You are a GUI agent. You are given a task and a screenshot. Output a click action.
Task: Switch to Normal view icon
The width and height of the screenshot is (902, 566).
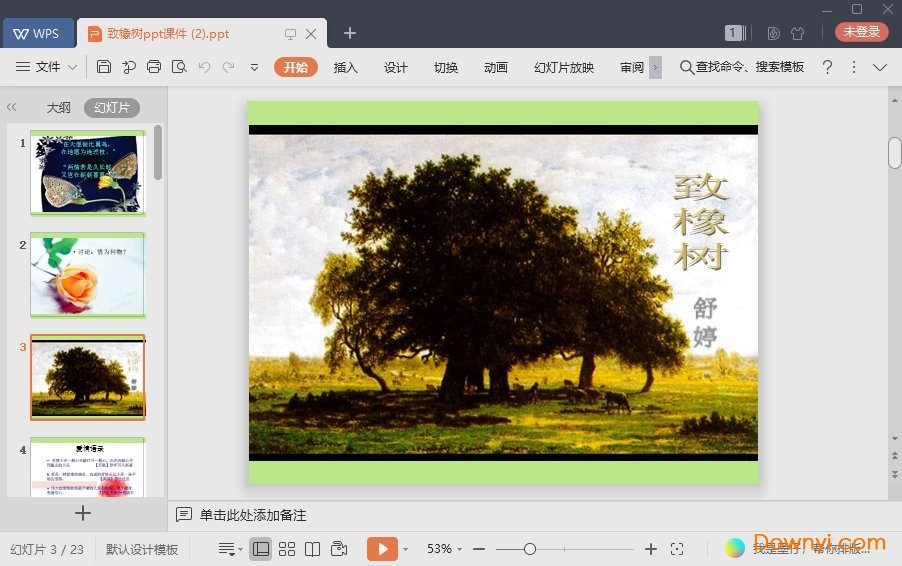[x=261, y=549]
